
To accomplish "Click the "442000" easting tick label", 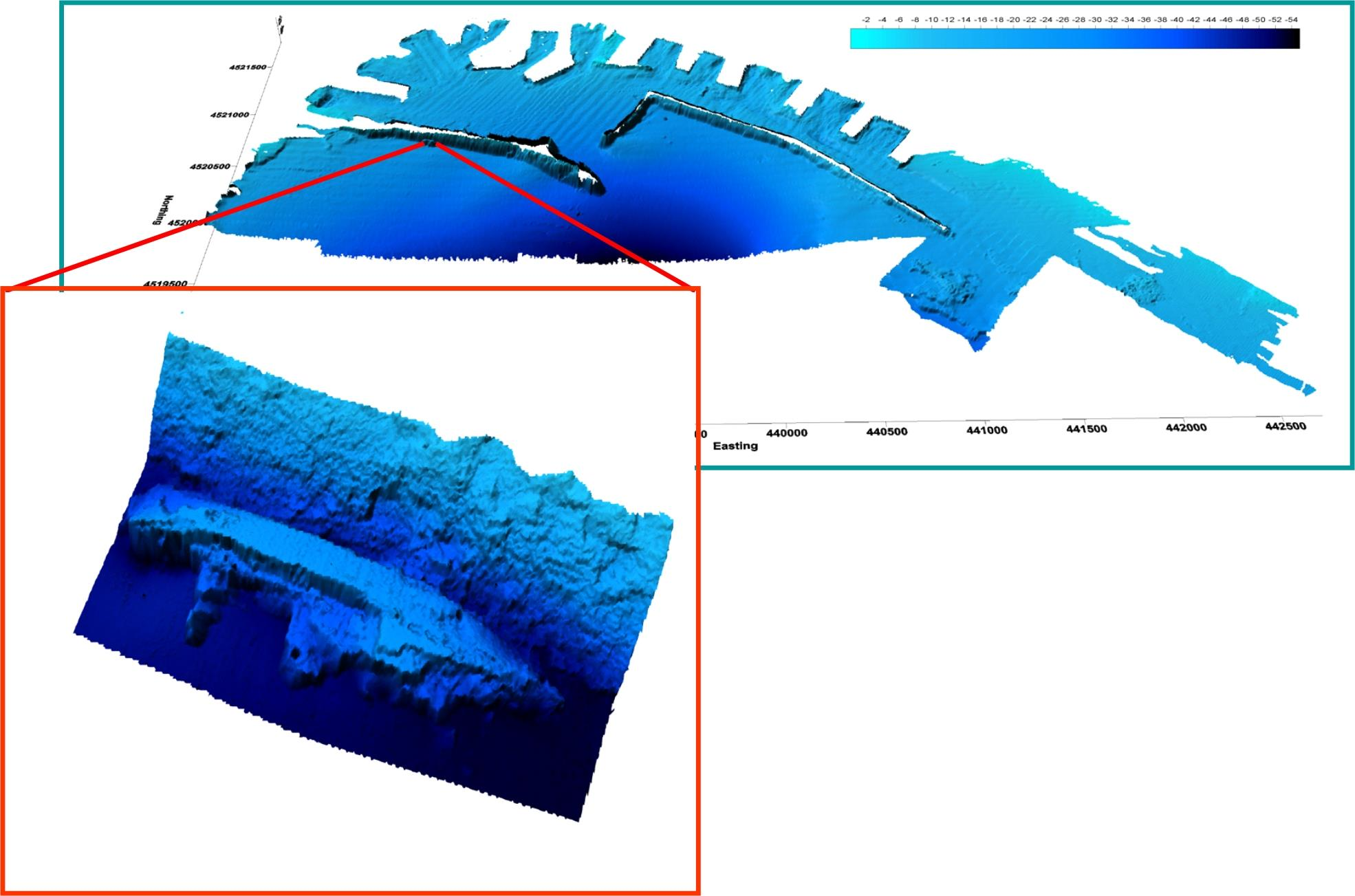I will coord(1186,428).
